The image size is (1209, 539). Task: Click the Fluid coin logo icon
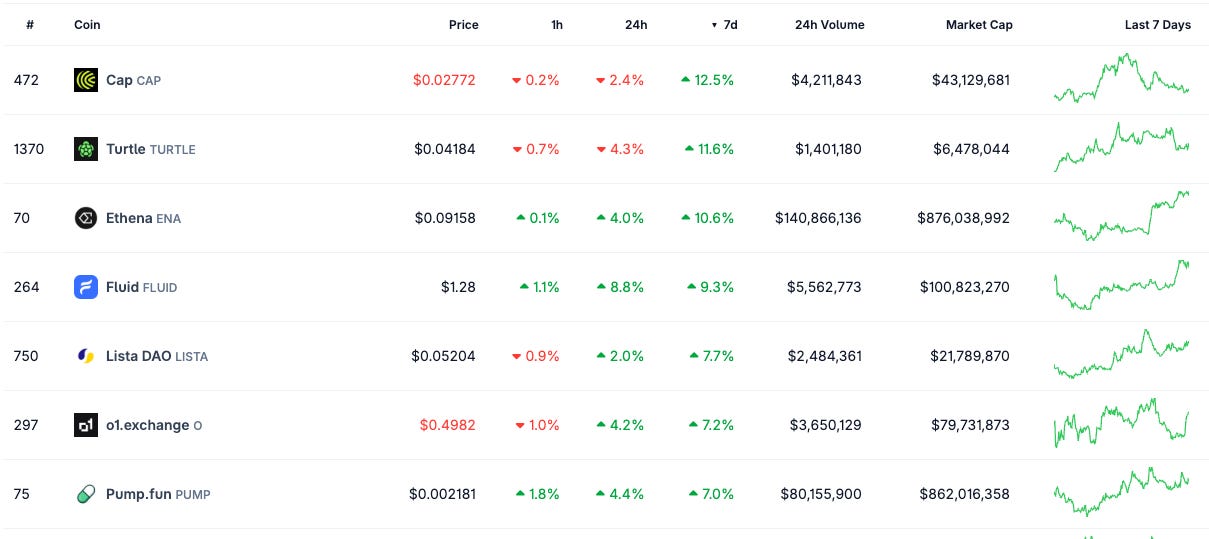point(86,287)
